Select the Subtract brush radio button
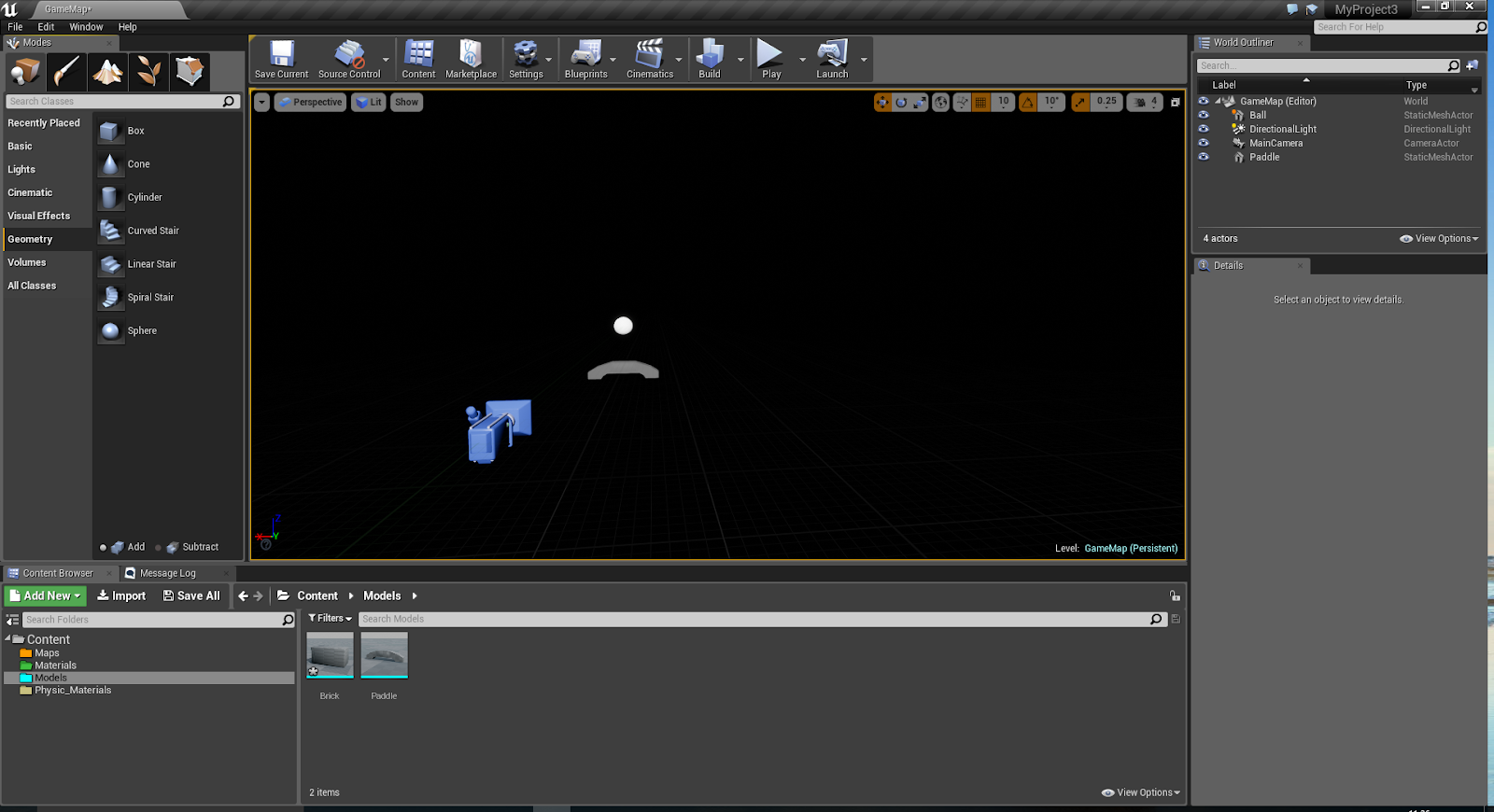This screenshot has width=1494, height=812. pyautogui.click(x=158, y=548)
